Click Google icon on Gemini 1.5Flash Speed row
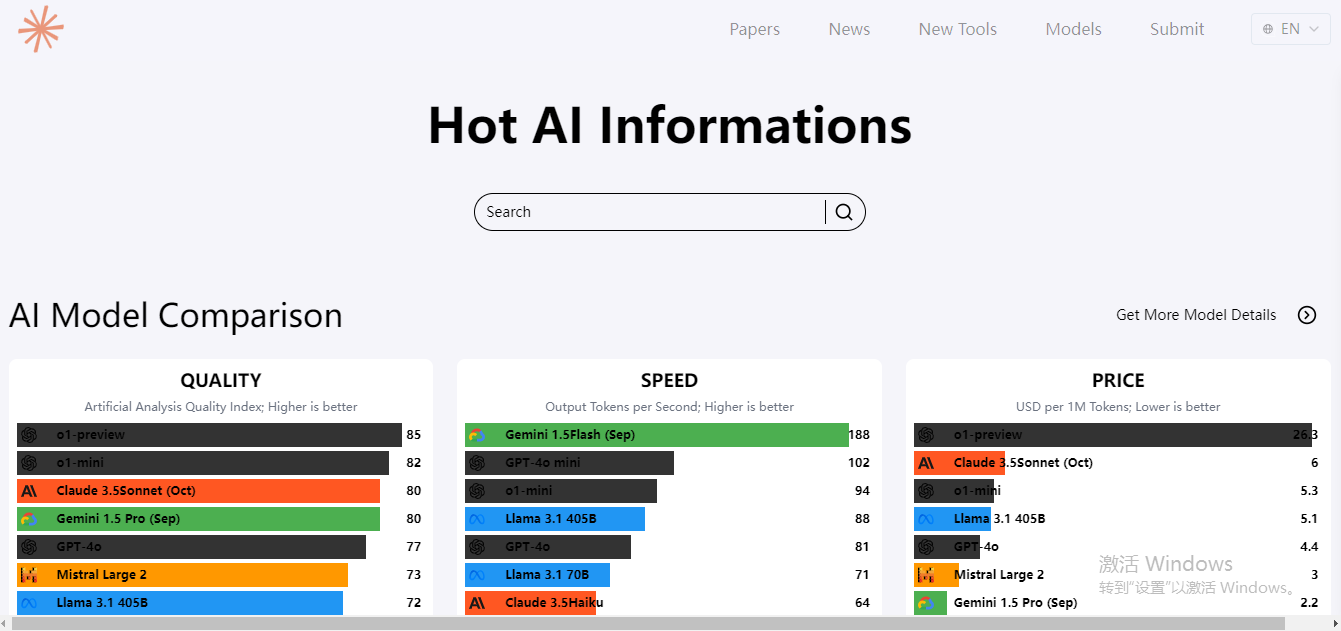This screenshot has width=1341, height=631. (x=477, y=435)
